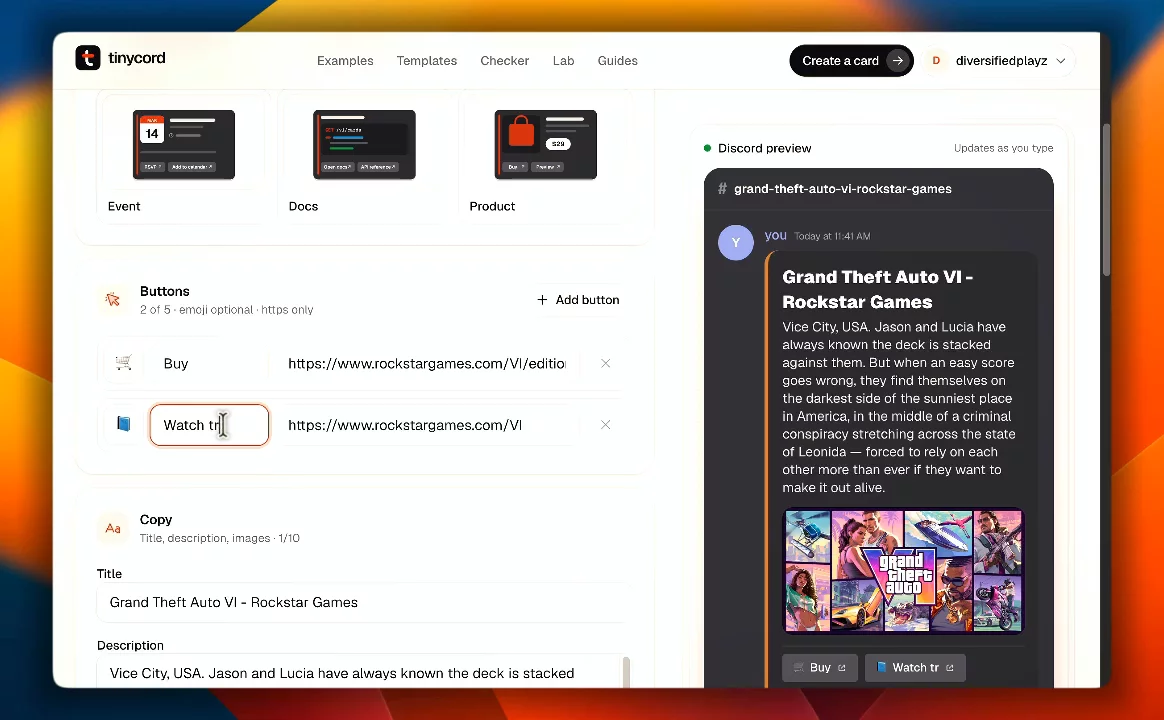Viewport: 1164px width, 720px height.
Task: Click the Buy preview button in Discord card
Action: click(x=820, y=667)
